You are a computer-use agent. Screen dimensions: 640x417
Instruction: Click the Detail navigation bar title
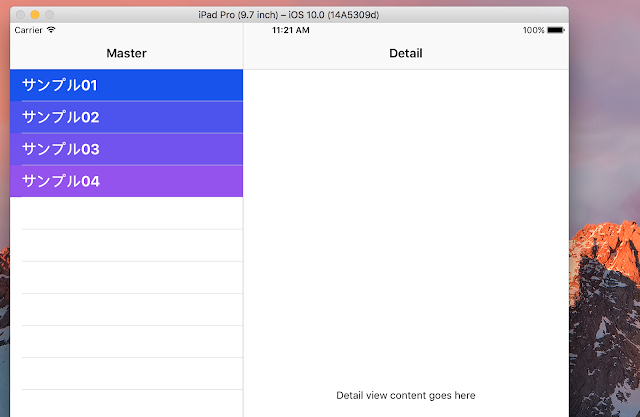[406, 53]
